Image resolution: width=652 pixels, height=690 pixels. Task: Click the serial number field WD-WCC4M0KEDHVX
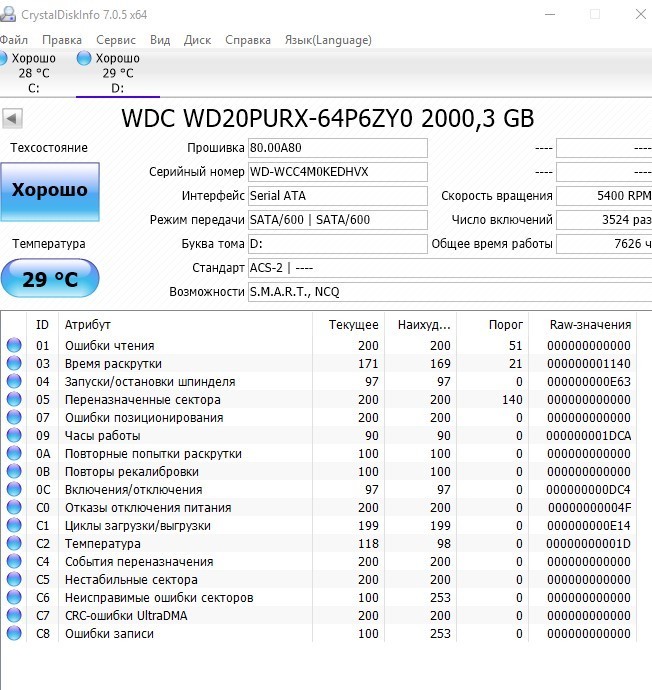337,172
